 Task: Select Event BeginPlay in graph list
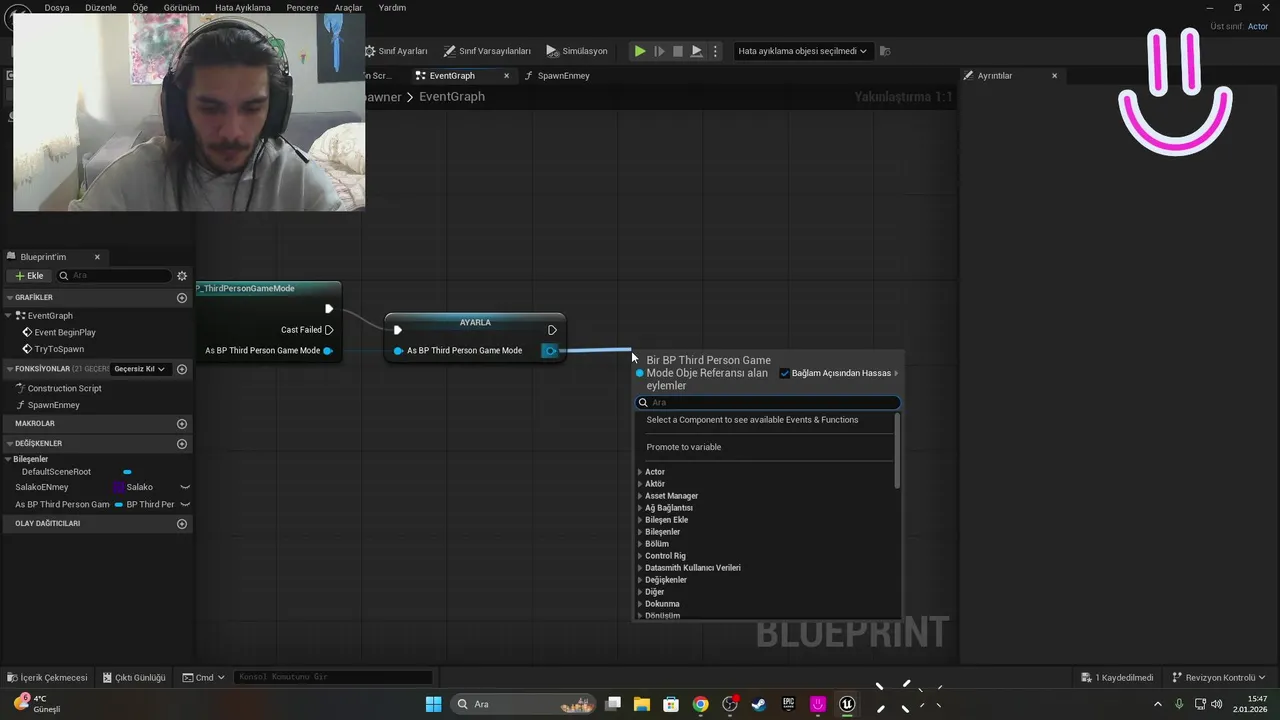pyautogui.click(x=65, y=332)
